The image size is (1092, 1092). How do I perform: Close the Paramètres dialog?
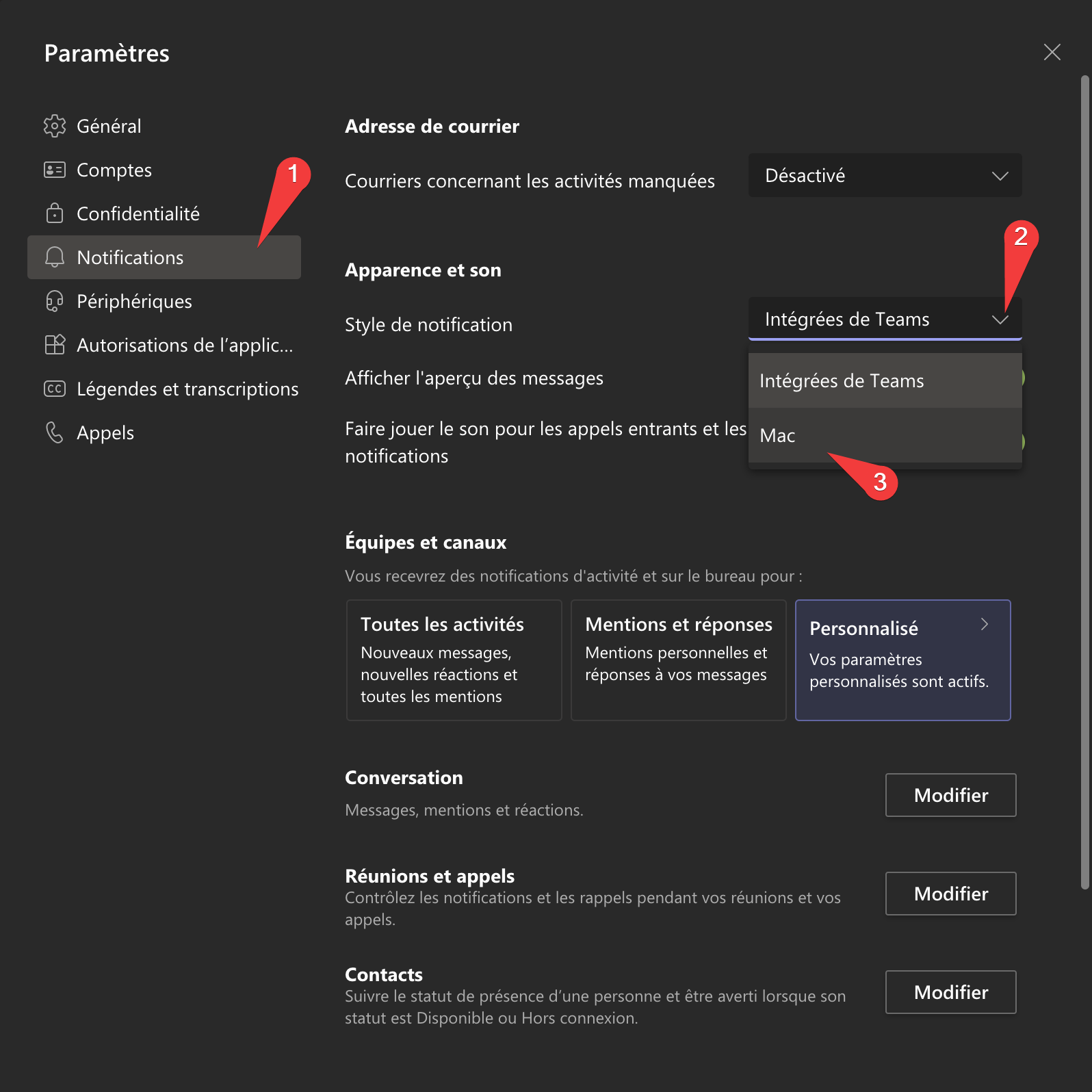tap(1052, 52)
